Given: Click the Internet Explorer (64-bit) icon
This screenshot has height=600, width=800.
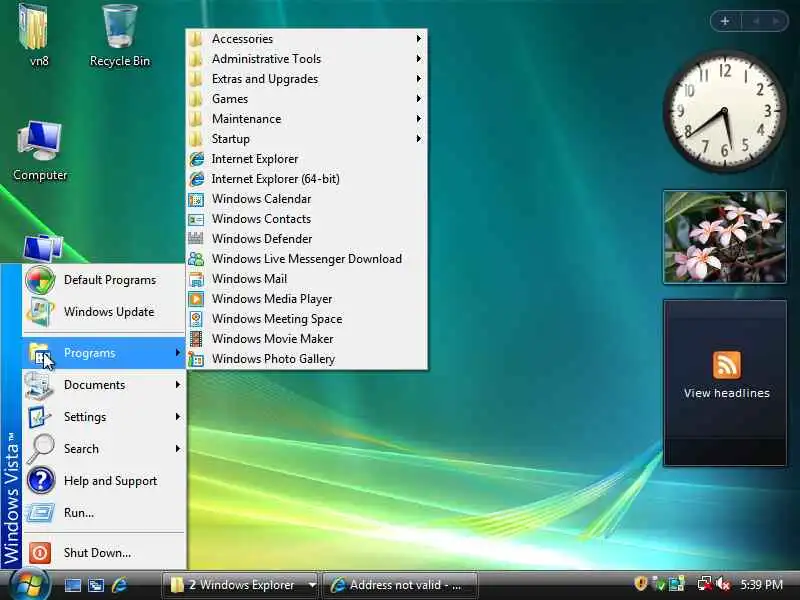Looking at the screenshot, I should (x=196, y=179).
